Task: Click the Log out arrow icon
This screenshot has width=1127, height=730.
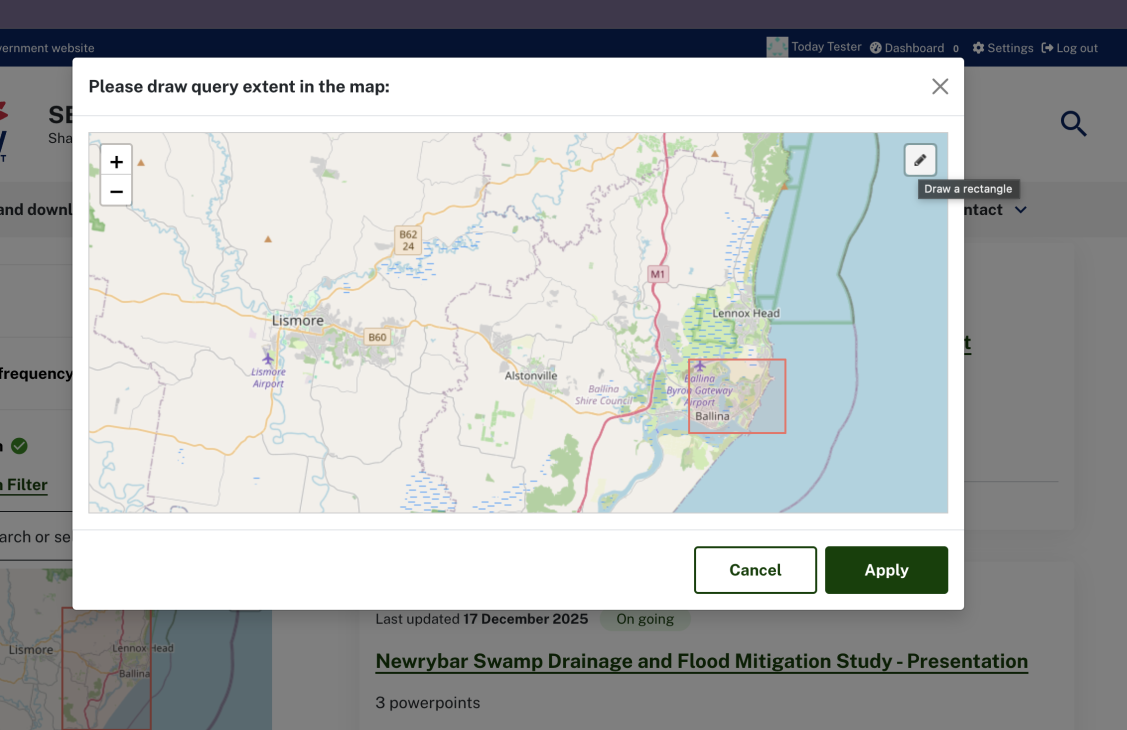Action: [1047, 48]
